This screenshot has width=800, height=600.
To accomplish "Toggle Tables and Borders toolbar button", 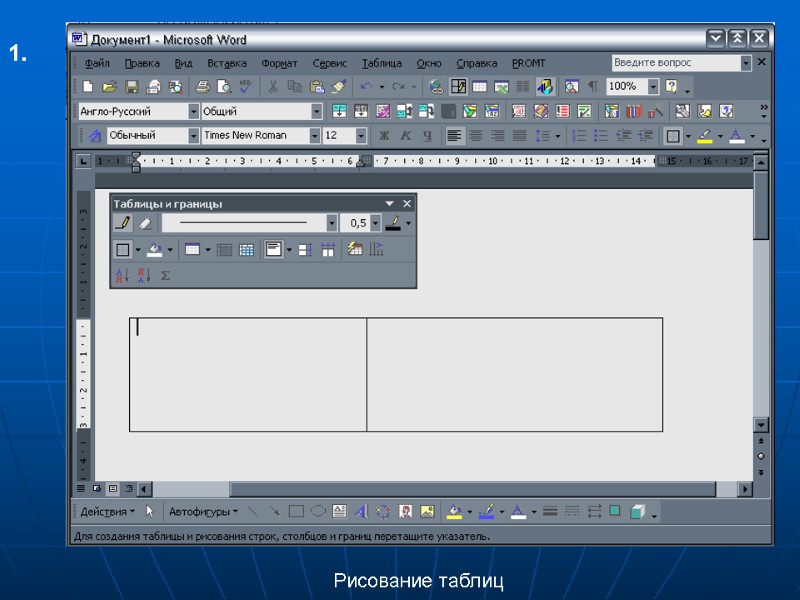I will [x=458, y=87].
